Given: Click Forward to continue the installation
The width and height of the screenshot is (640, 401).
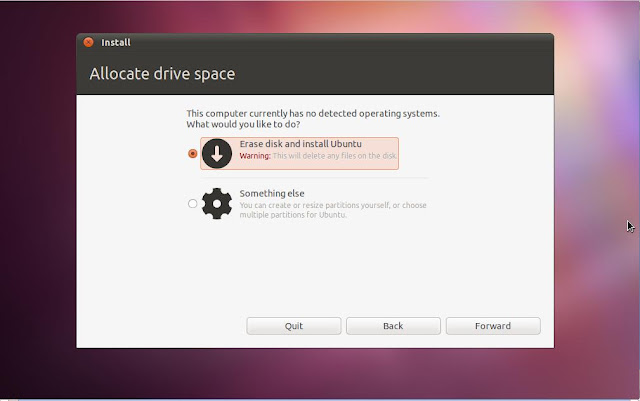Looking at the screenshot, I should [x=493, y=326].
